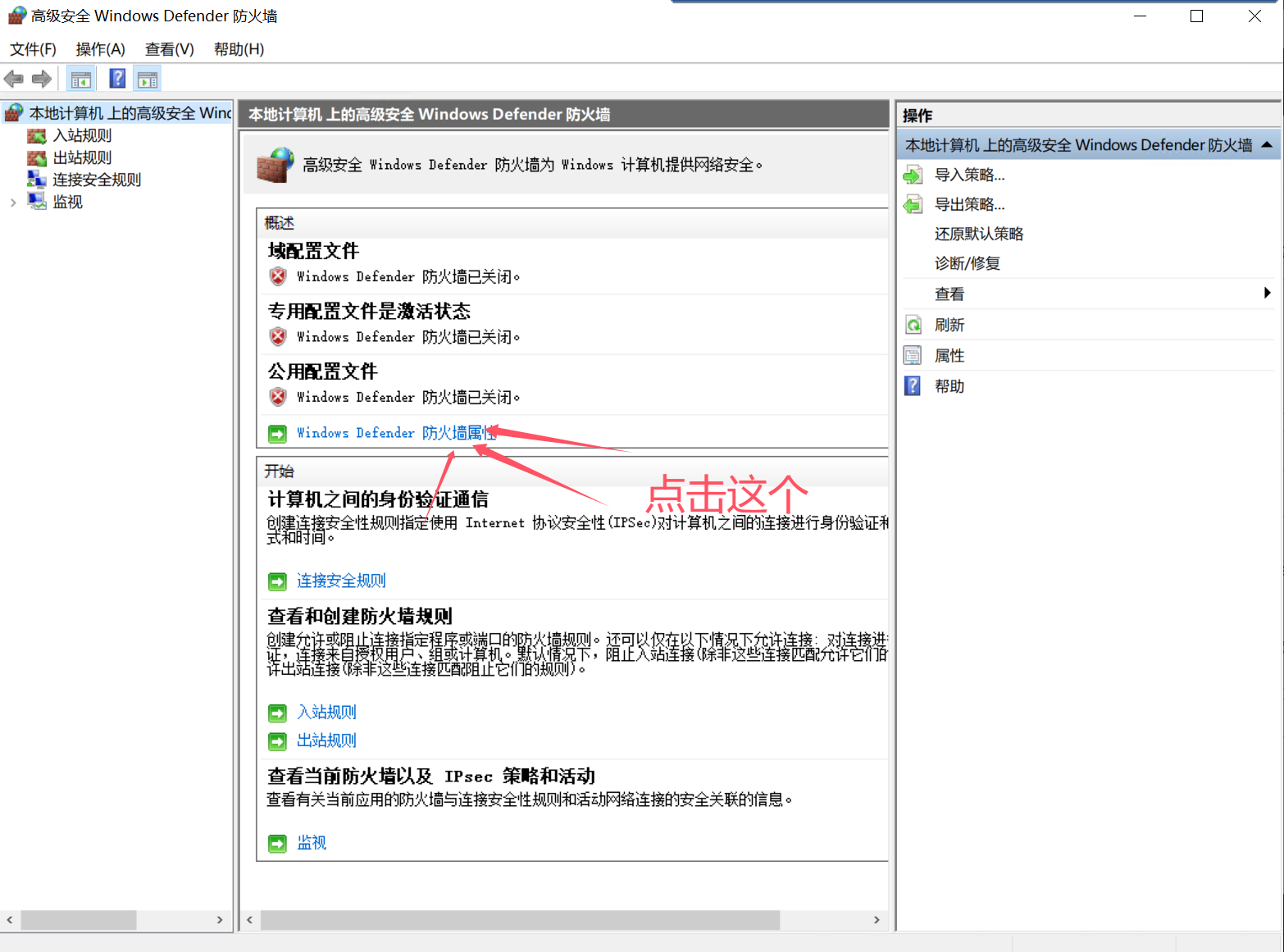Viewport: 1284px width, 952px height.
Task: Click the green arrow icon beside 防火墙属性
Action: click(x=278, y=433)
